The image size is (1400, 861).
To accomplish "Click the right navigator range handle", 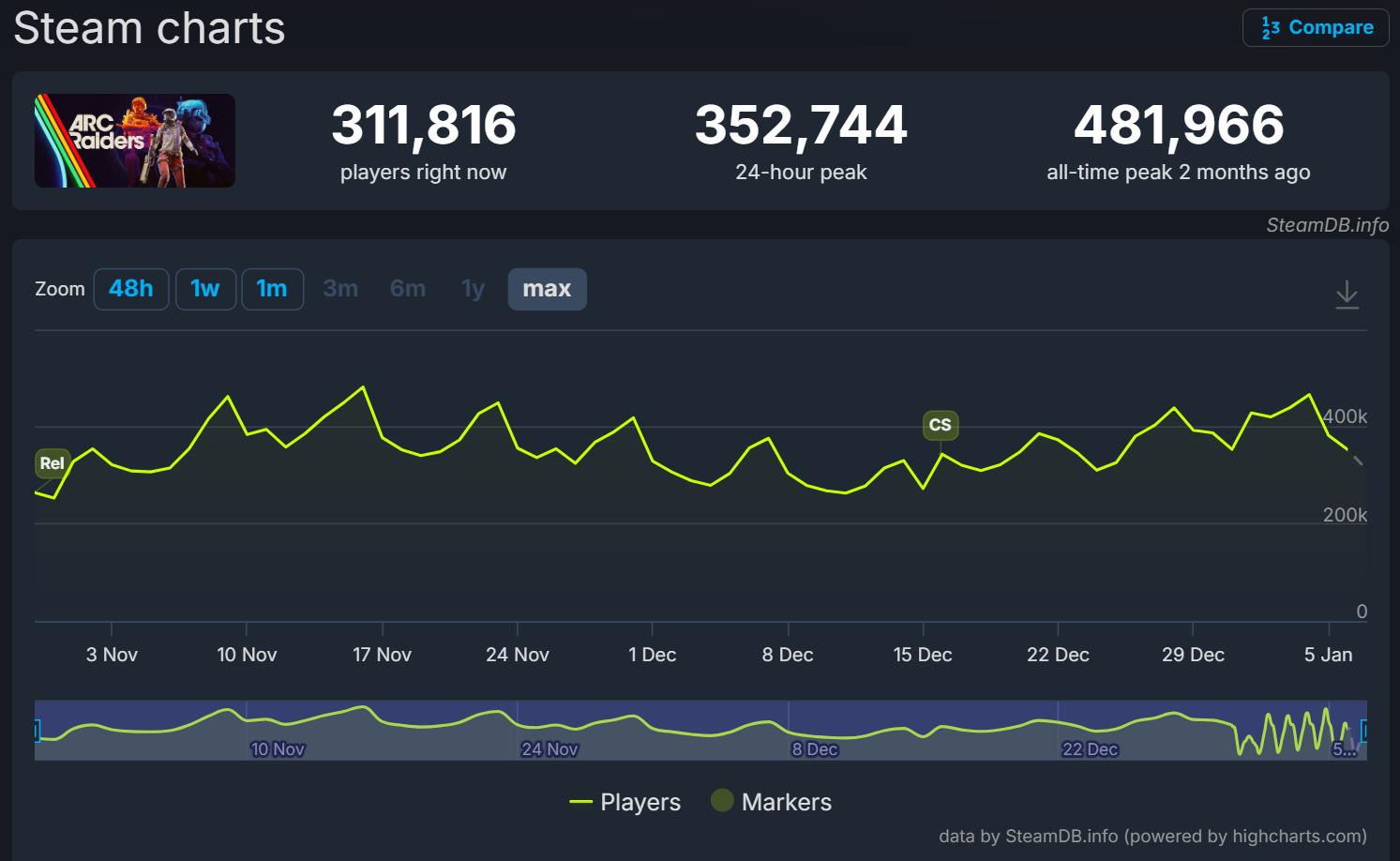I will pyautogui.click(x=1364, y=730).
